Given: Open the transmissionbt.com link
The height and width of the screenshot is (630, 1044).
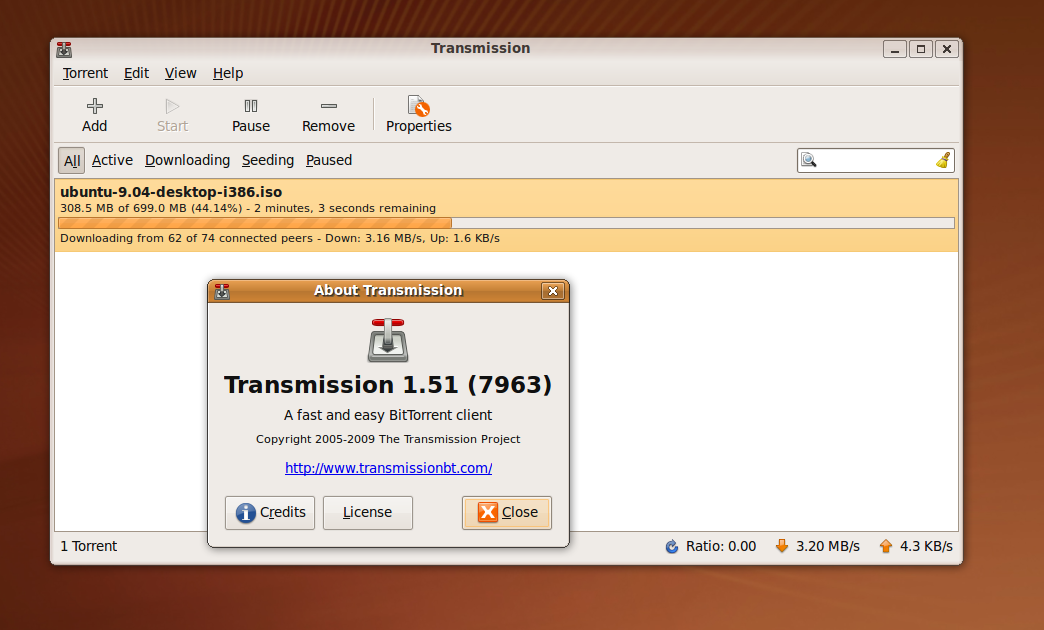Looking at the screenshot, I should (388, 468).
